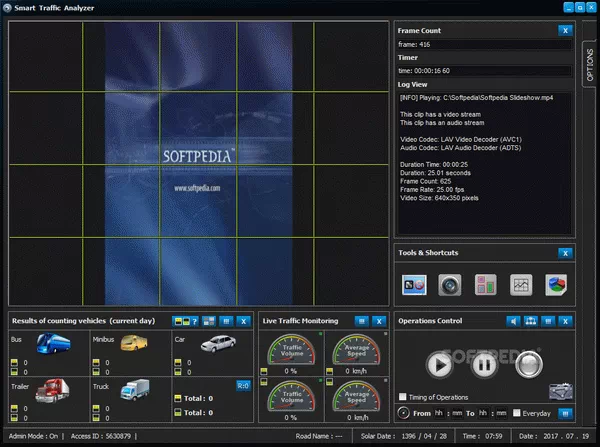Open the pie chart report shortcut
600x447 pixels.
pyautogui.click(x=556, y=285)
